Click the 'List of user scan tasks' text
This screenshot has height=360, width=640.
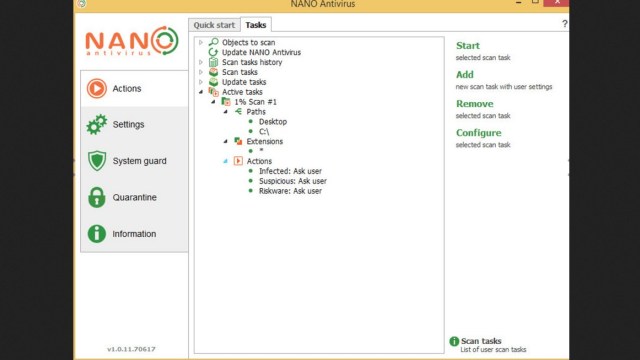click(493, 350)
